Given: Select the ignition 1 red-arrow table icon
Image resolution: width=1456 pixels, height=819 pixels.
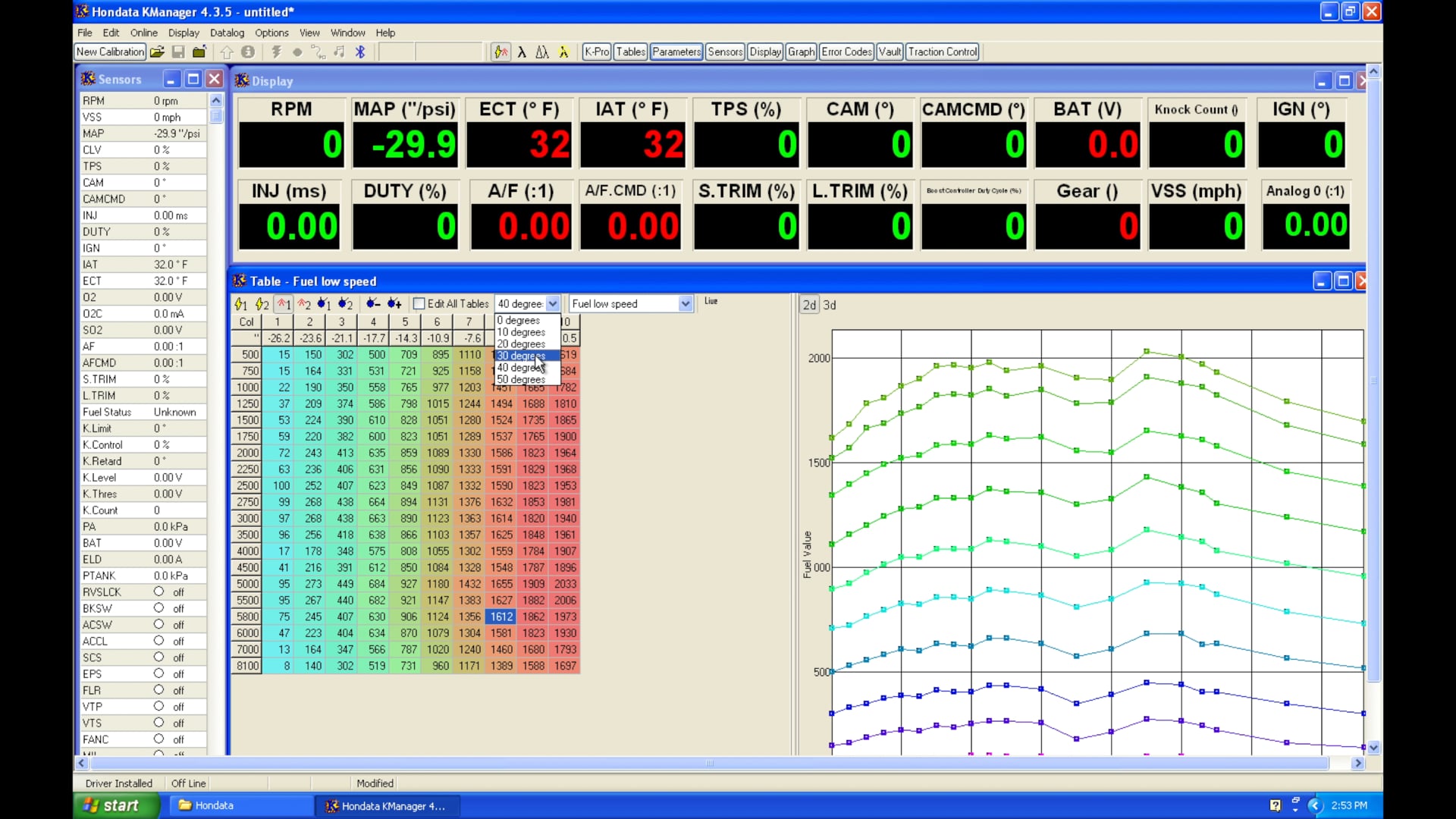Looking at the screenshot, I should 284,303.
